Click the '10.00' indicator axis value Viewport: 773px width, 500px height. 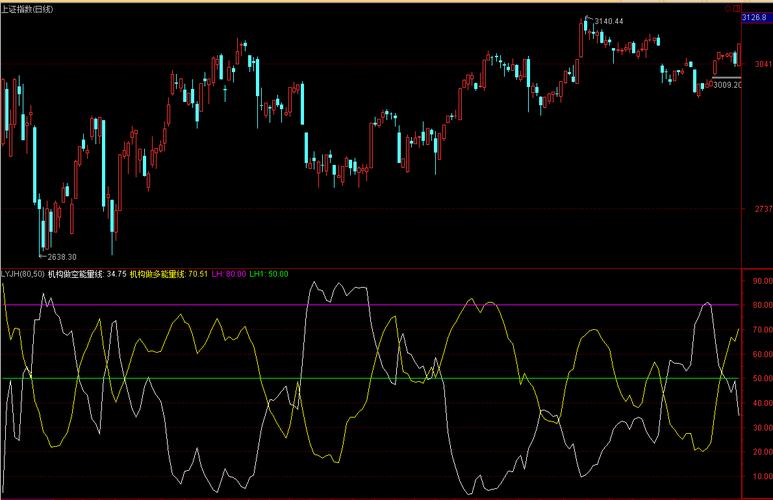pos(762,476)
